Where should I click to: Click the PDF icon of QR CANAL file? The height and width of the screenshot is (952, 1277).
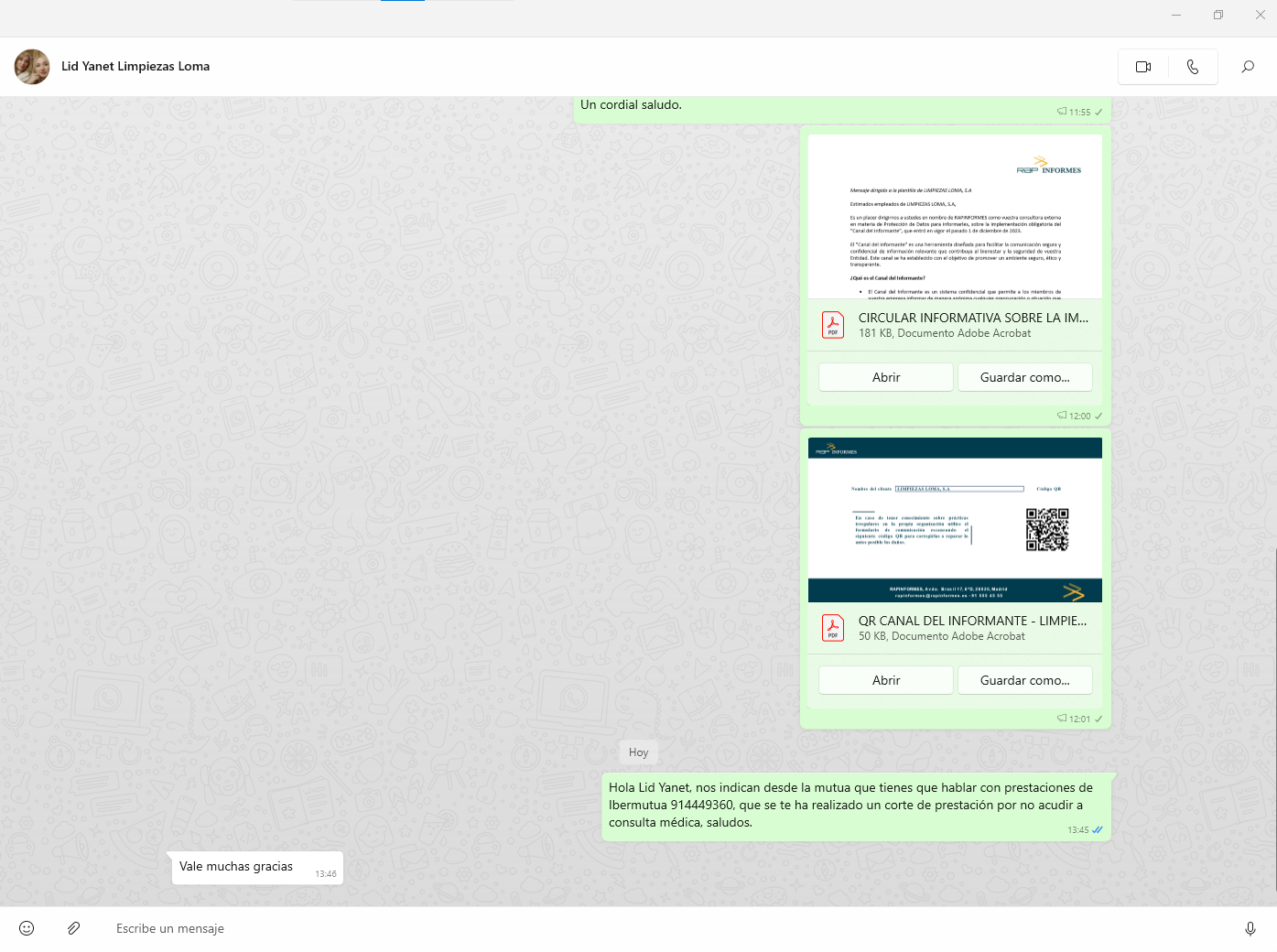click(833, 628)
